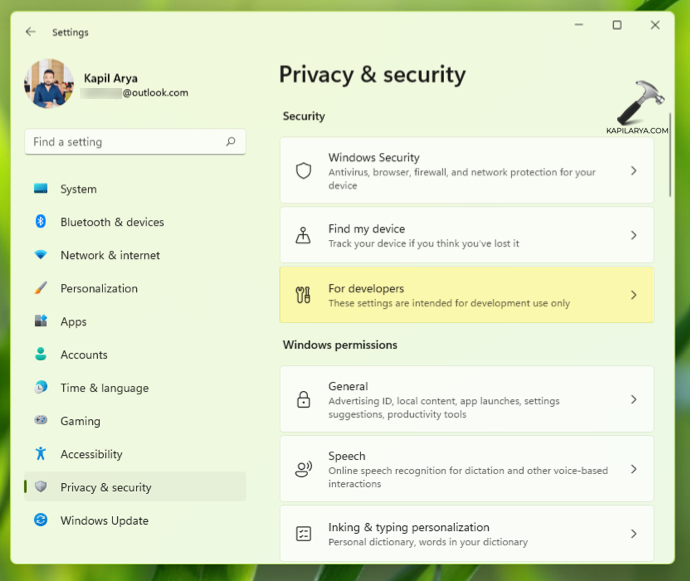Click the For developers tools icon

(x=304, y=295)
